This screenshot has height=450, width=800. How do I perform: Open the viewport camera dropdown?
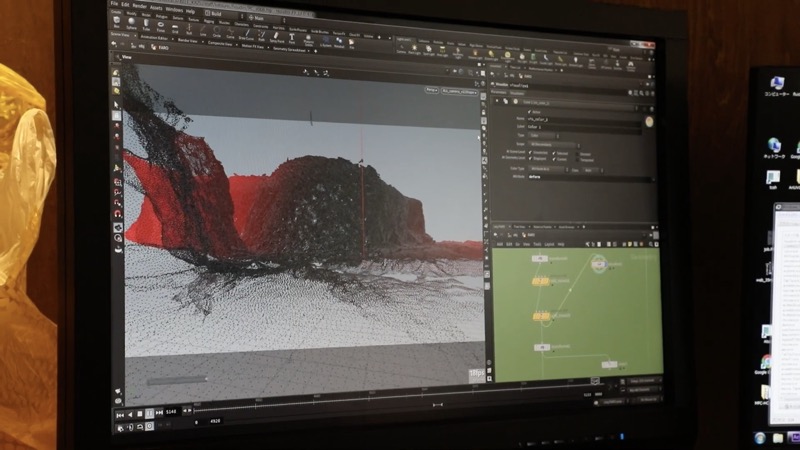pos(459,92)
